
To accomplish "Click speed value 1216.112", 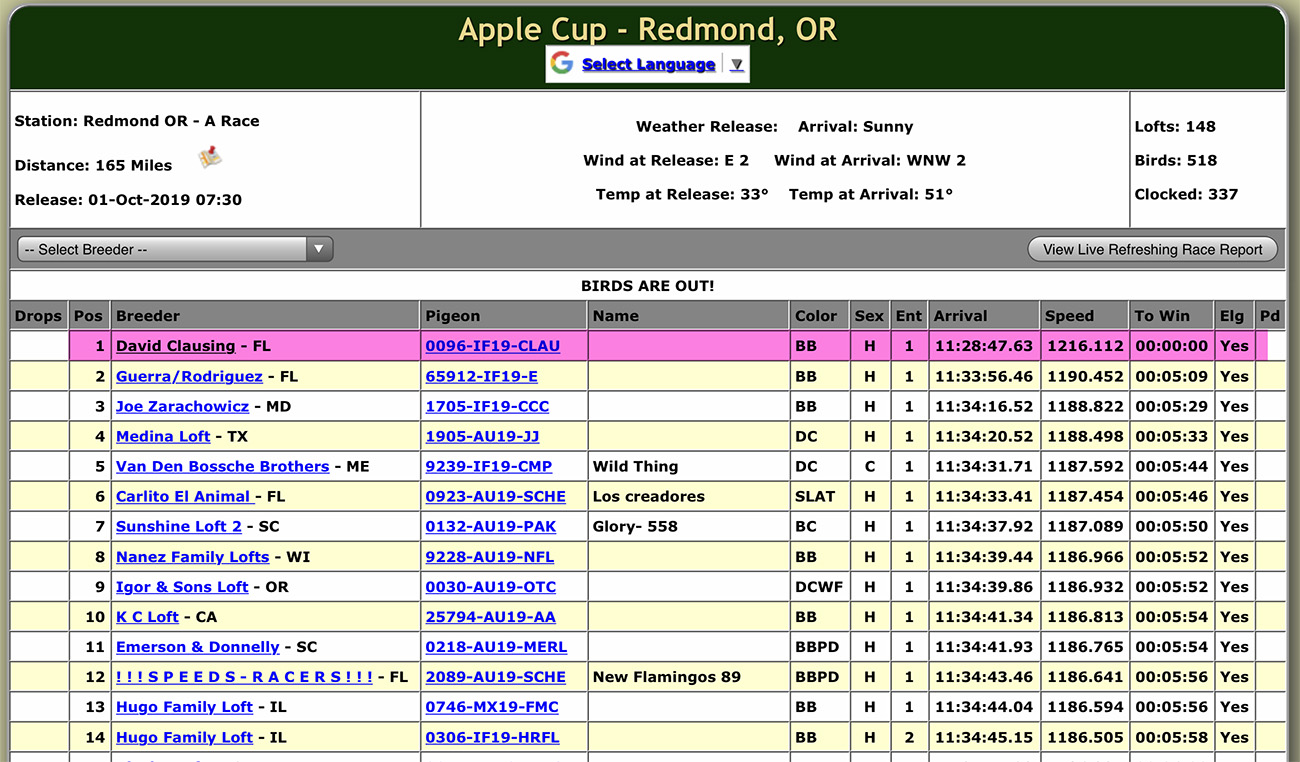I will [x=1085, y=346].
